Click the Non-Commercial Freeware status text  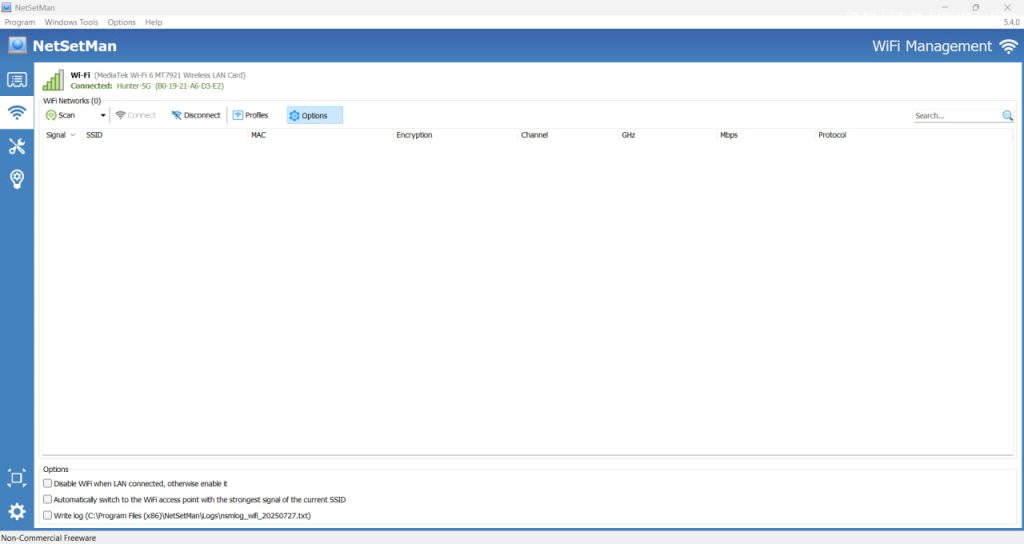[x=48, y=538]
